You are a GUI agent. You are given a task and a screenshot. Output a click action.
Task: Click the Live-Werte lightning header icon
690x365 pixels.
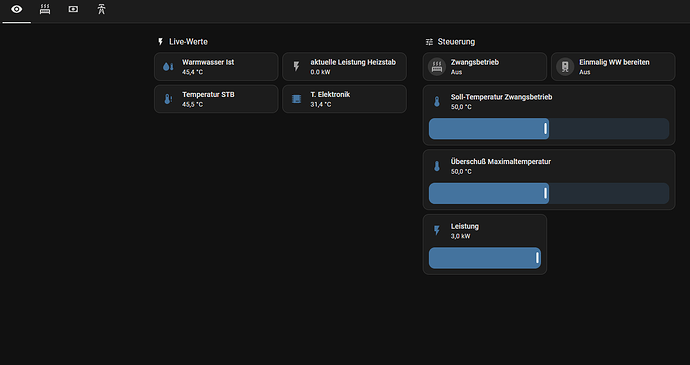click(160, 42)
